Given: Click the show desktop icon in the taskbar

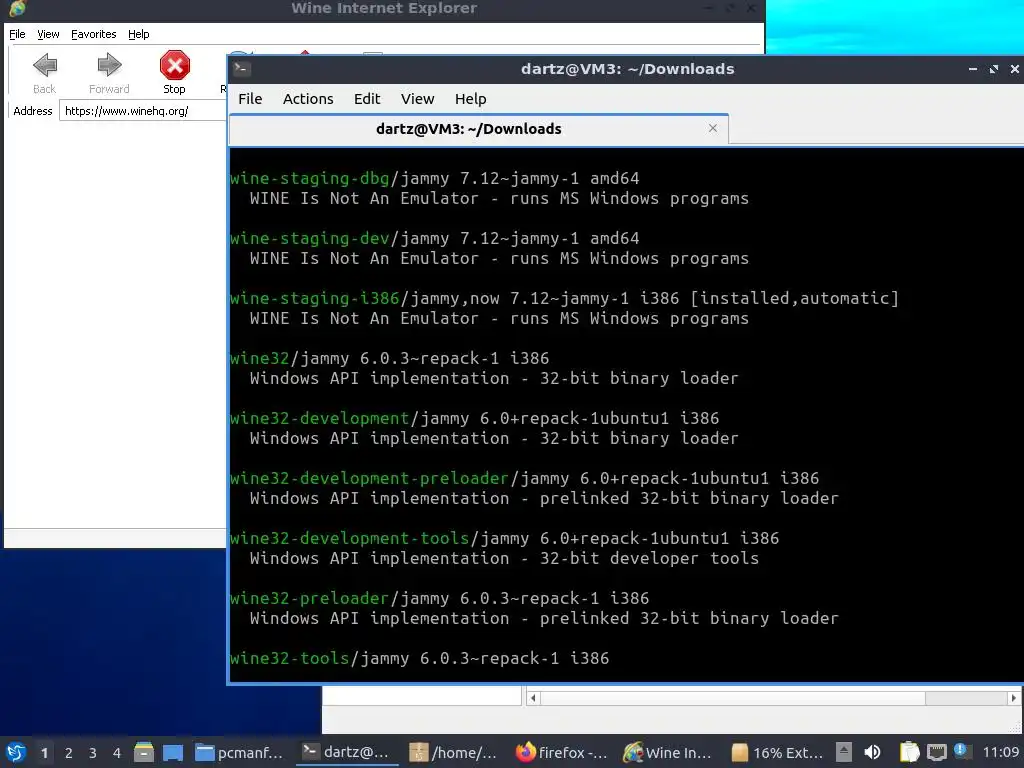Looking at the screenshot, I should (x=172, y=752).
